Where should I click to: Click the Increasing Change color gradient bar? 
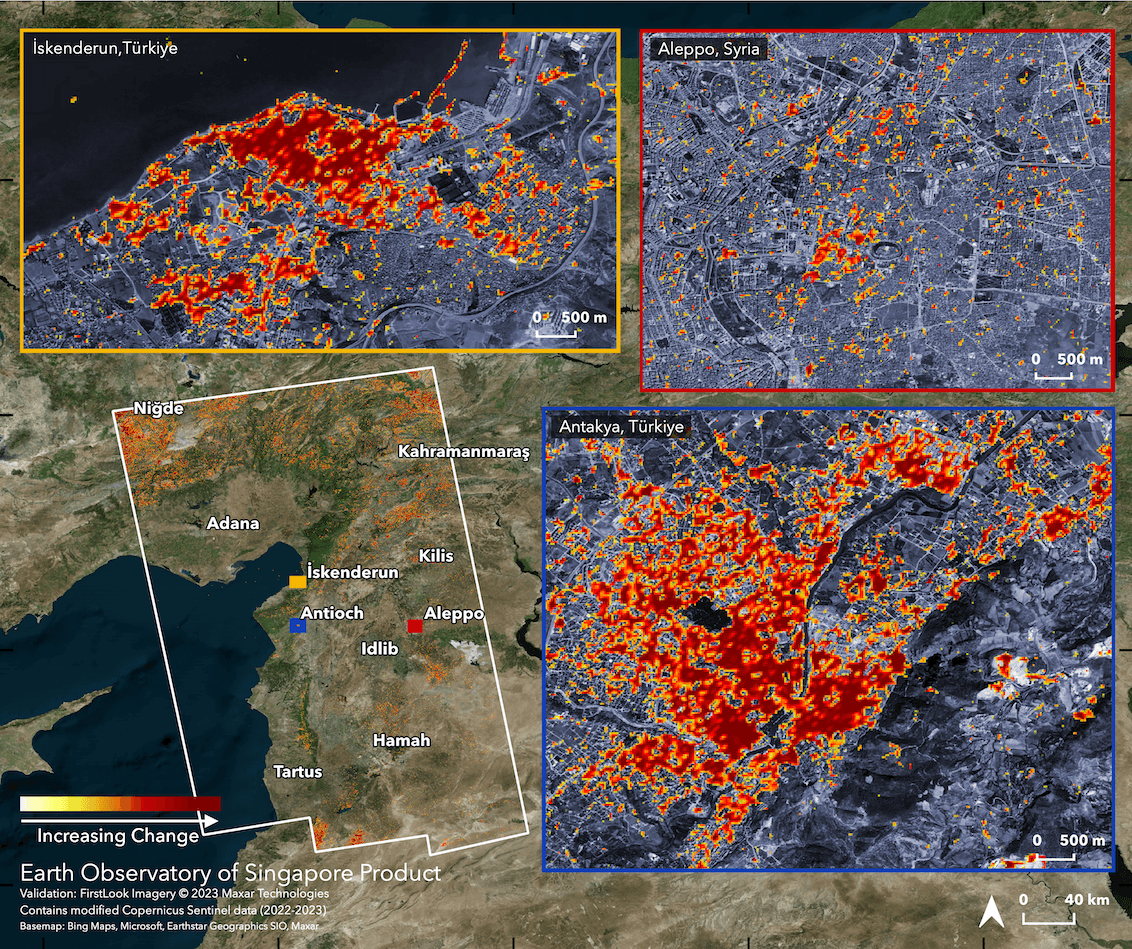(120, 803)
